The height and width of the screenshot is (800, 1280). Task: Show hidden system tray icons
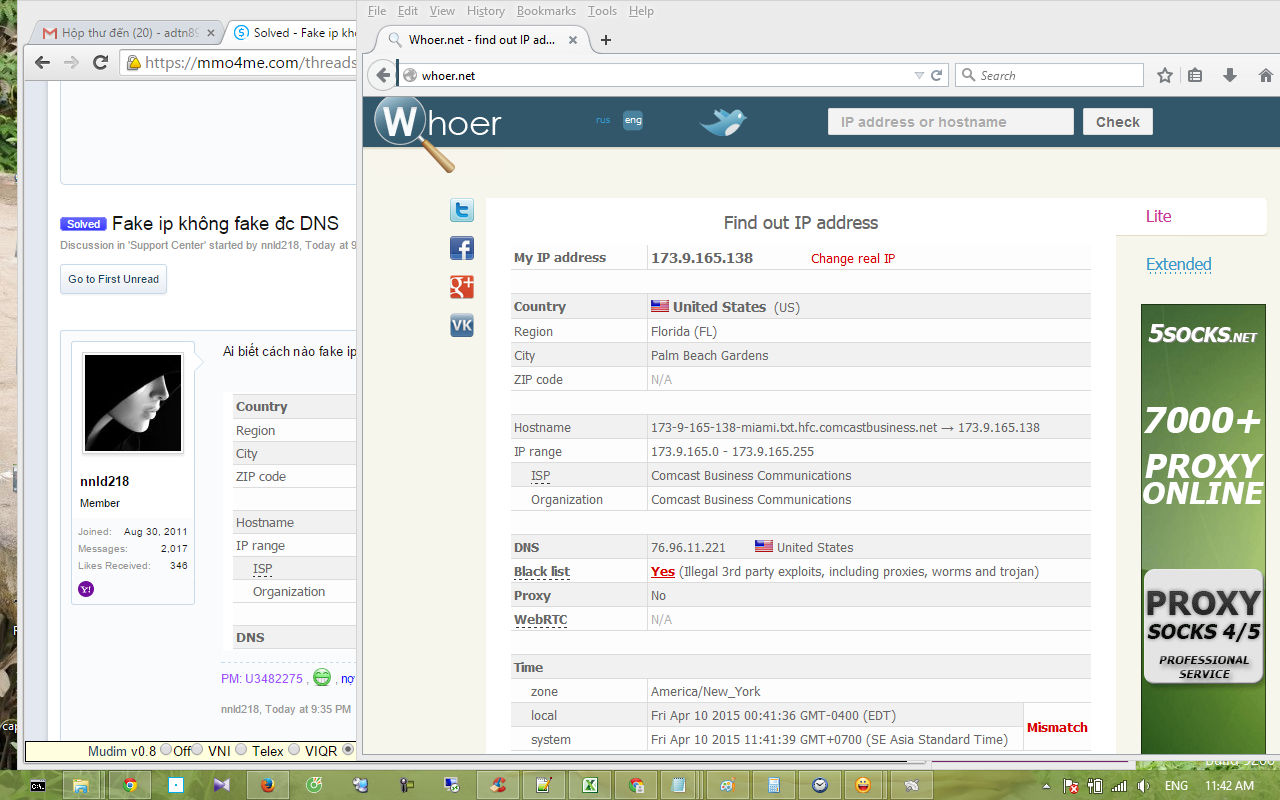click(x=1047, y=786)
